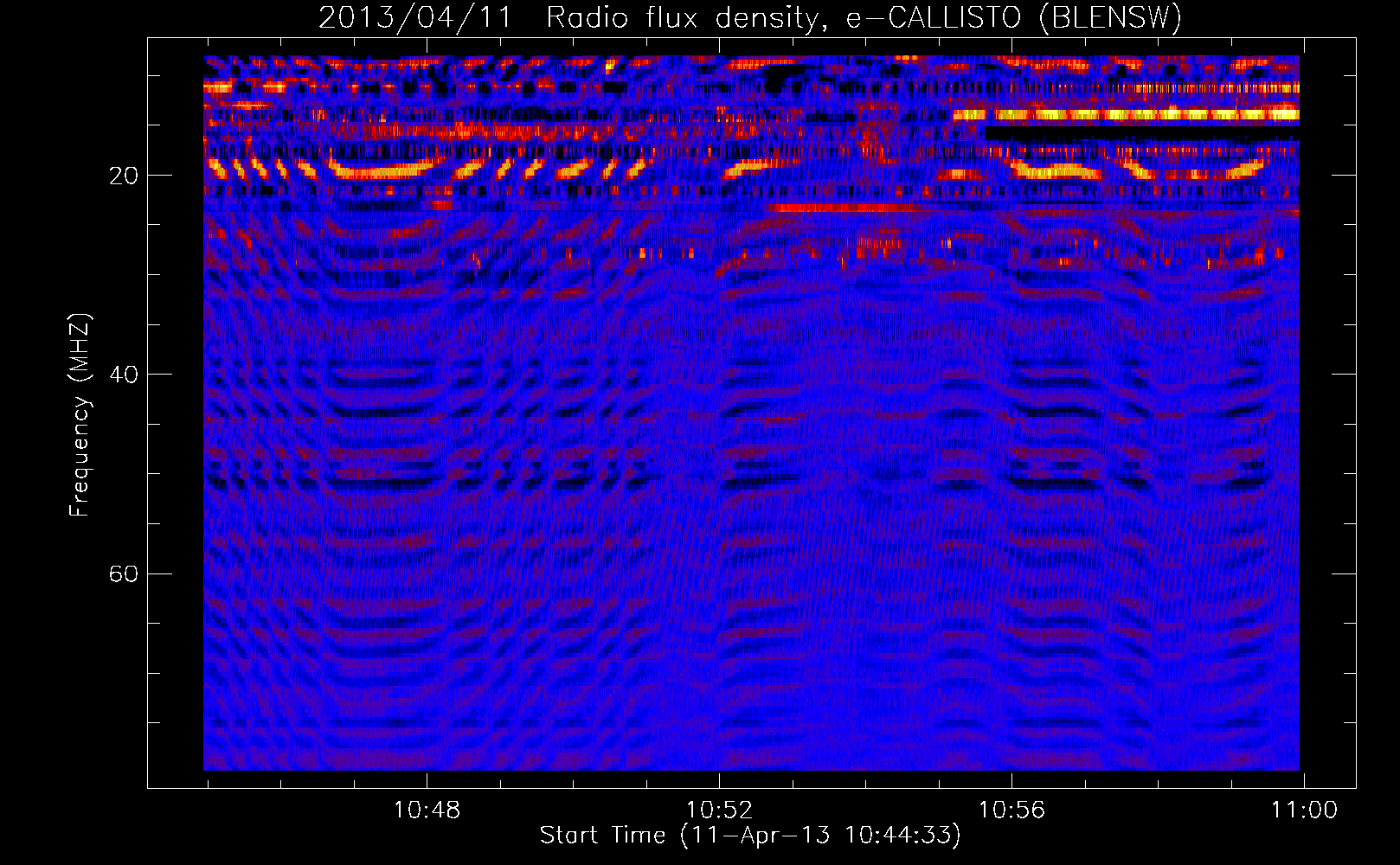Click the '10:52' time tick label

719,811
